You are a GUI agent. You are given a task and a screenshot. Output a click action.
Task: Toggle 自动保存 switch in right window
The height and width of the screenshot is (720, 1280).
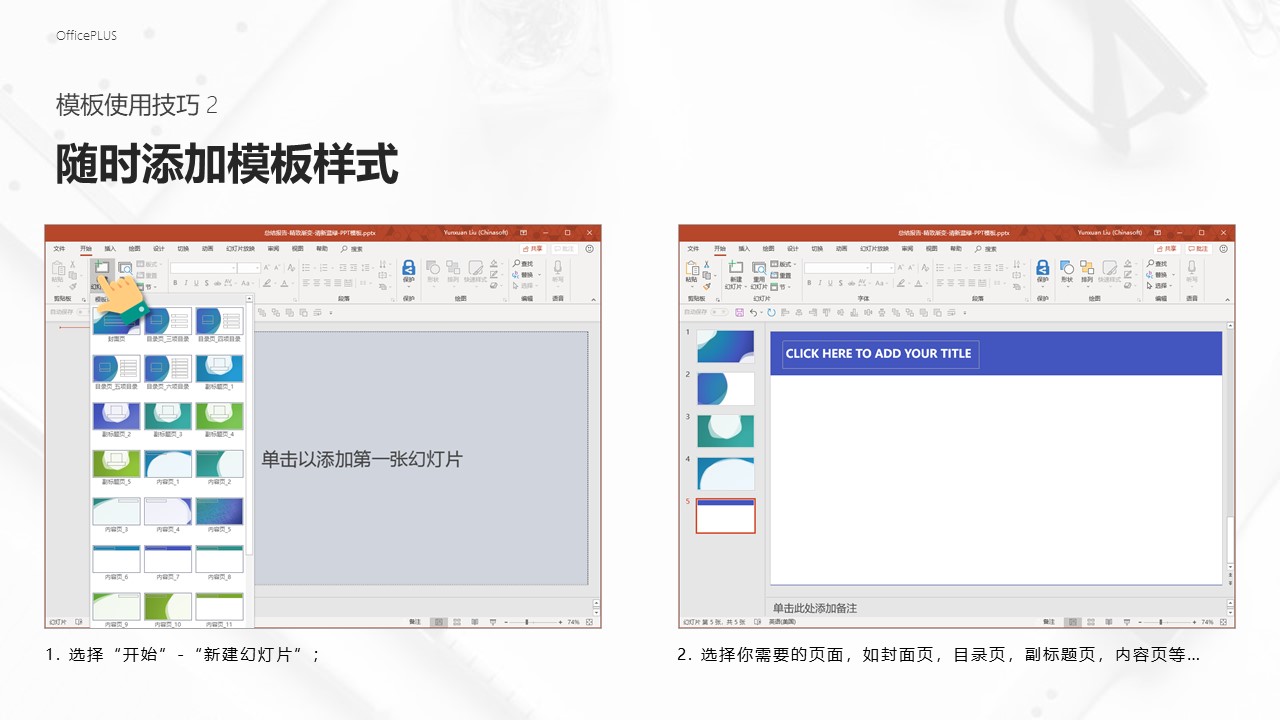point(719,312)
